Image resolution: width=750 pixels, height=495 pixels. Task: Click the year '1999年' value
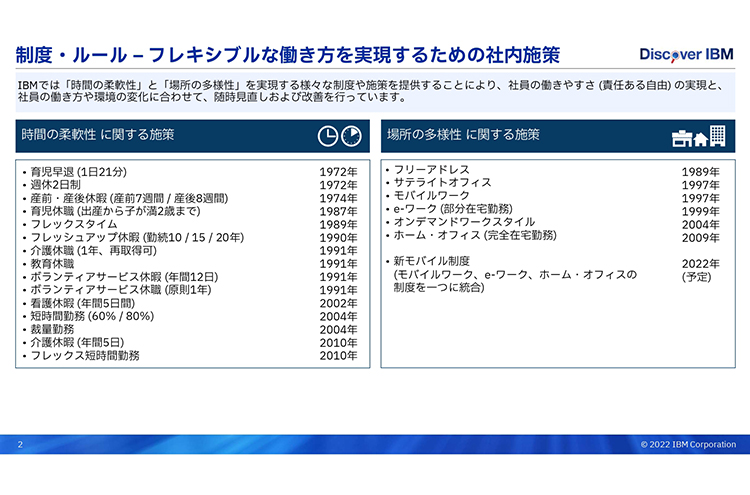(x=700, y=211)
